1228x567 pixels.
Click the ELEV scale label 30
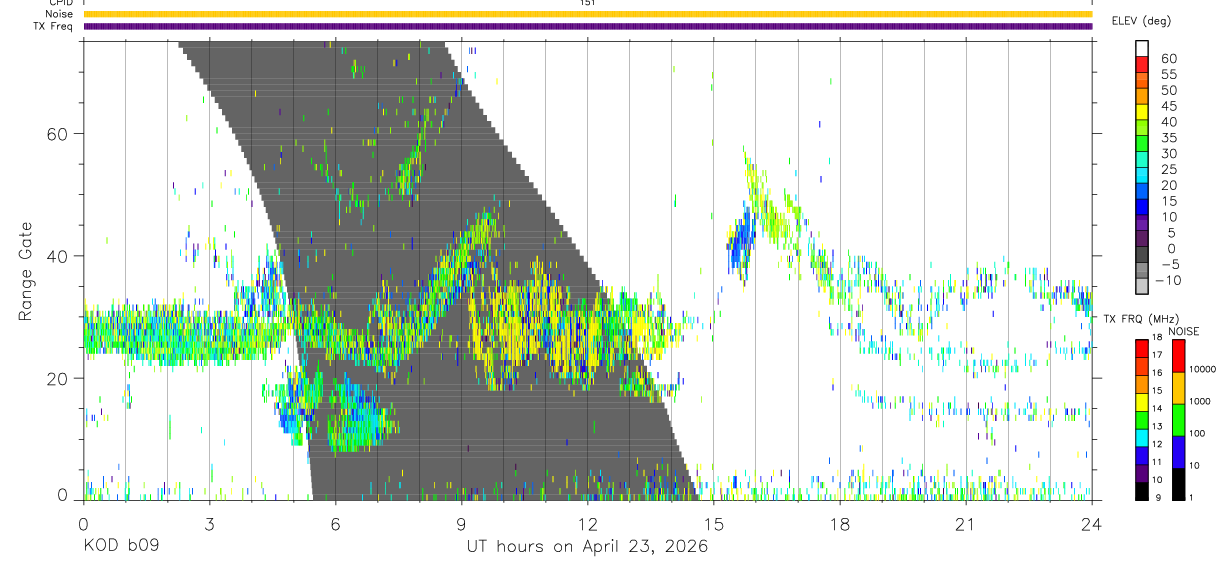pyautogui.click(x=1168, y=153)
